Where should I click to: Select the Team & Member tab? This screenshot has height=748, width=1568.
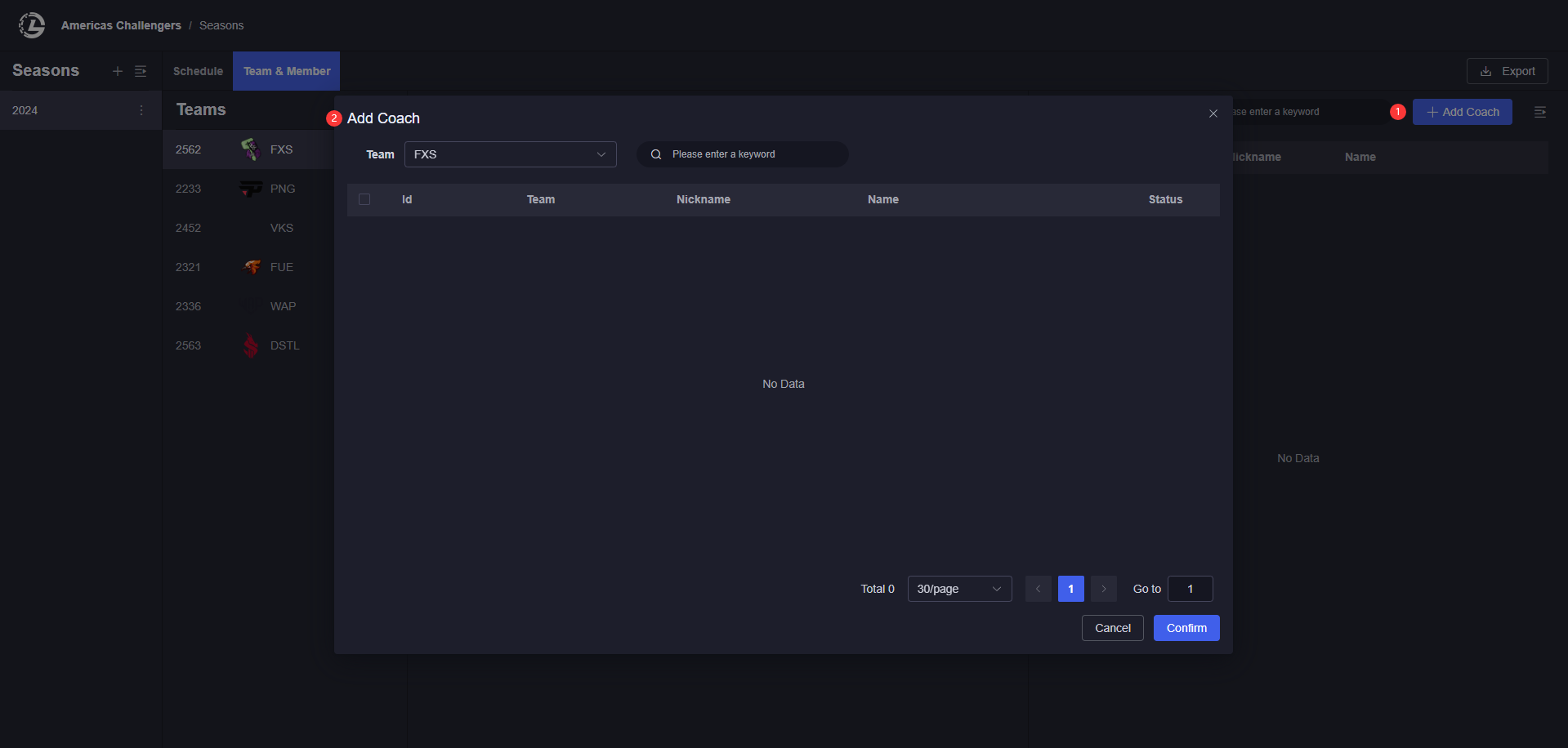tap(287, 71)
